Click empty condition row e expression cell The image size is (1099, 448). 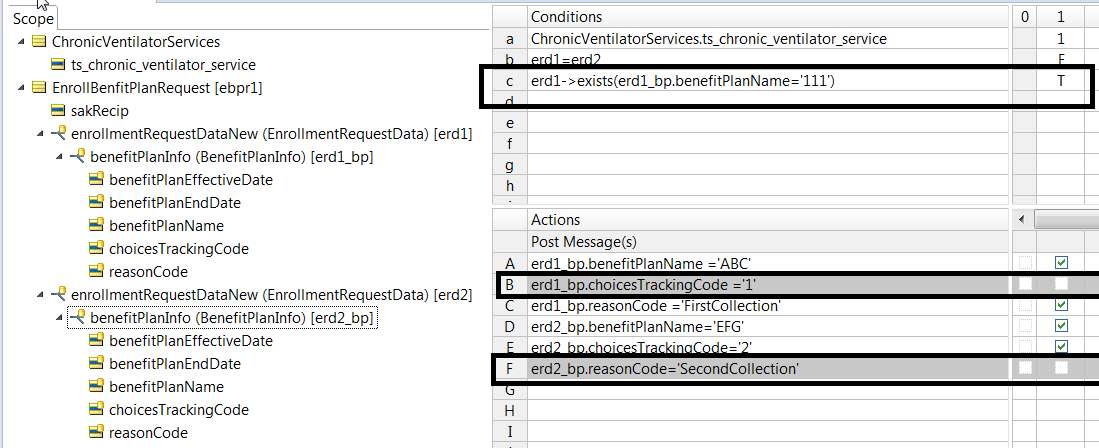[x=768, y=123]
